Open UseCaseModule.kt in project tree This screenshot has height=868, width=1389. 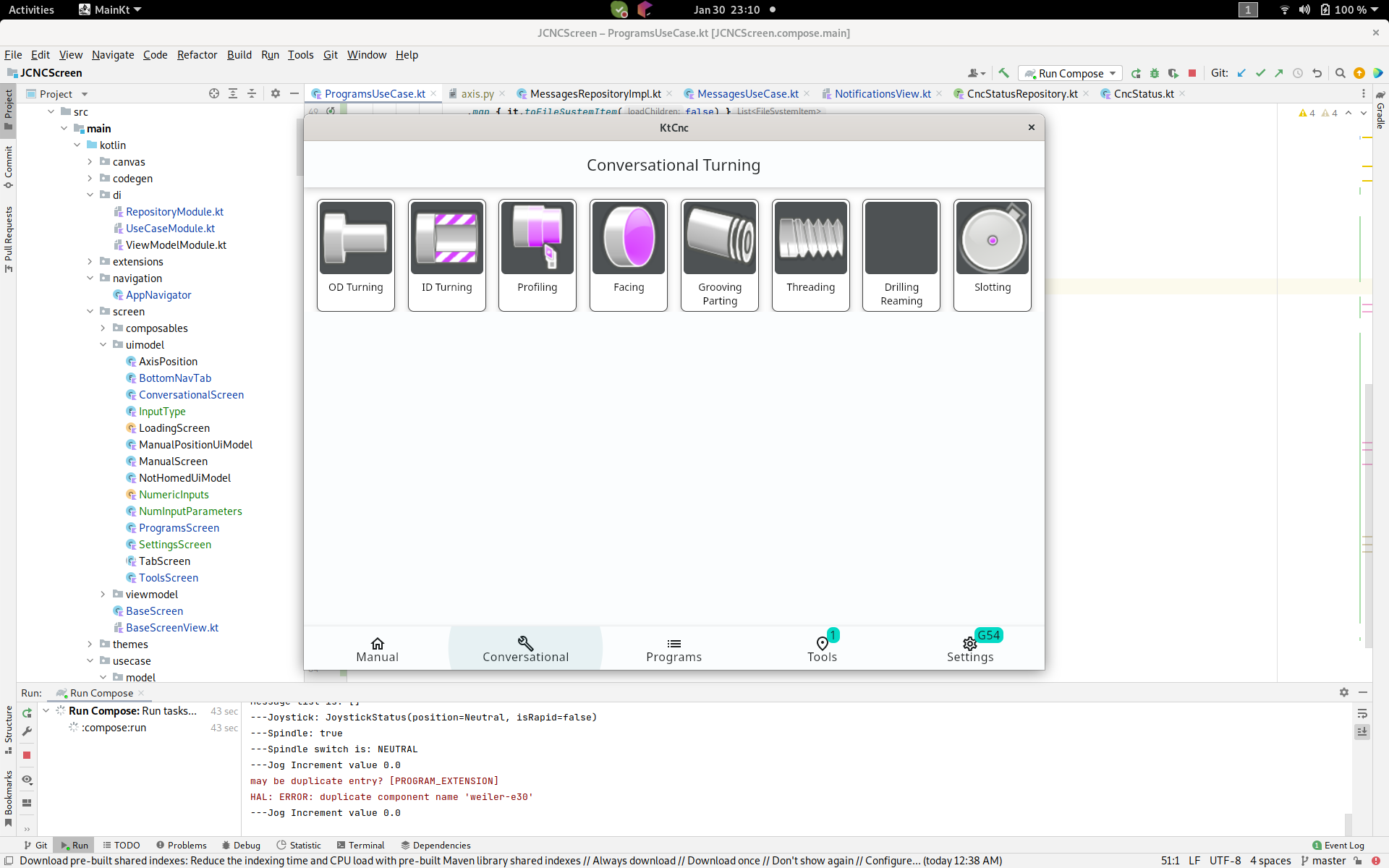click(170, 229)
